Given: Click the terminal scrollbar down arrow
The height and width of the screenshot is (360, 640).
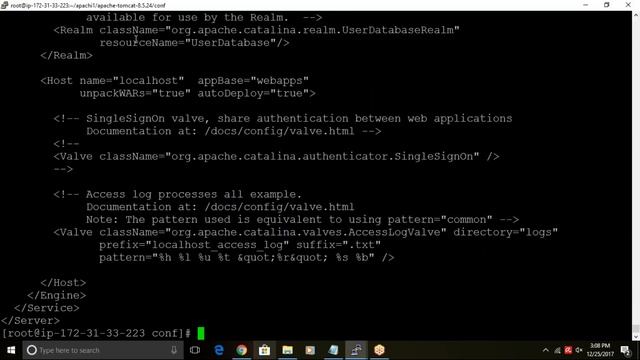Looking at the screenshot, I should click(636, 337).
